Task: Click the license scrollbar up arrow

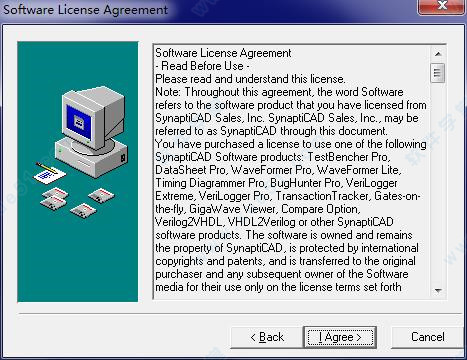Action: (438, 53)
